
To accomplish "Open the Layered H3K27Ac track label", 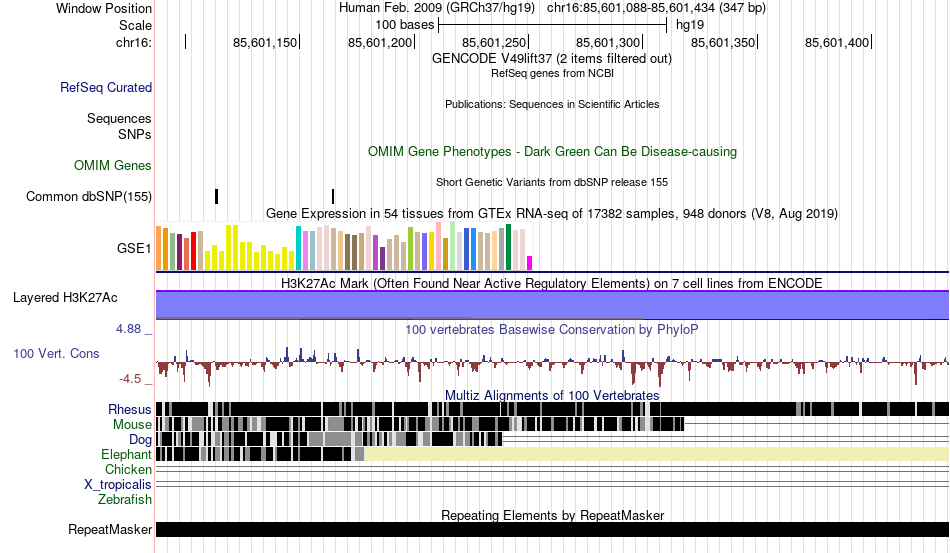I will (x=65, y=297).
